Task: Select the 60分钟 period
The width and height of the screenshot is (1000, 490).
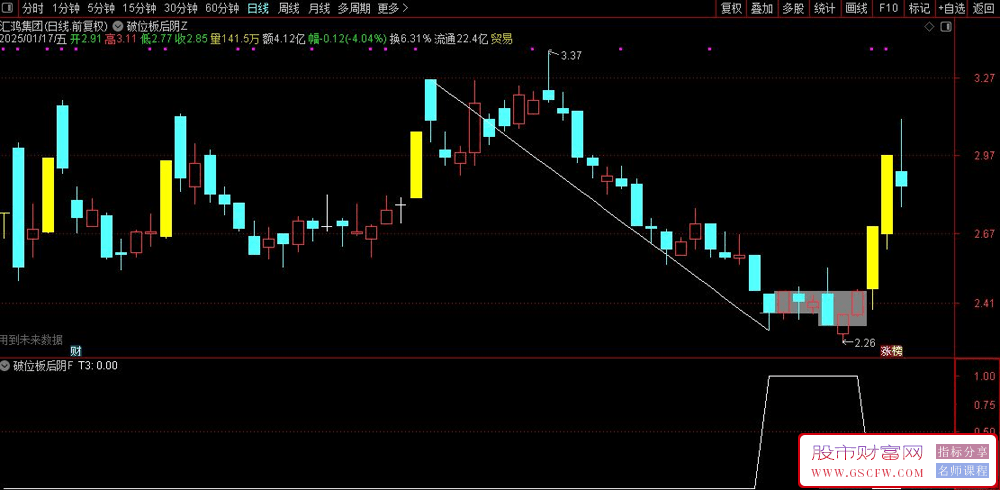Action: [x=222, y=8]
